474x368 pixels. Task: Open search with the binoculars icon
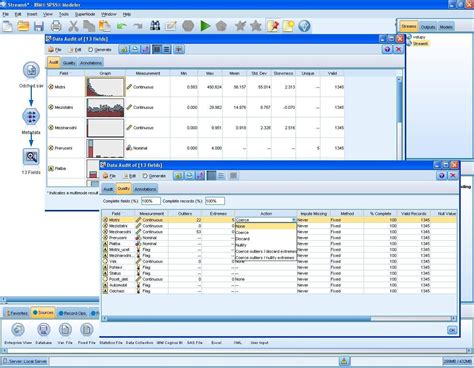pos(155,26)
